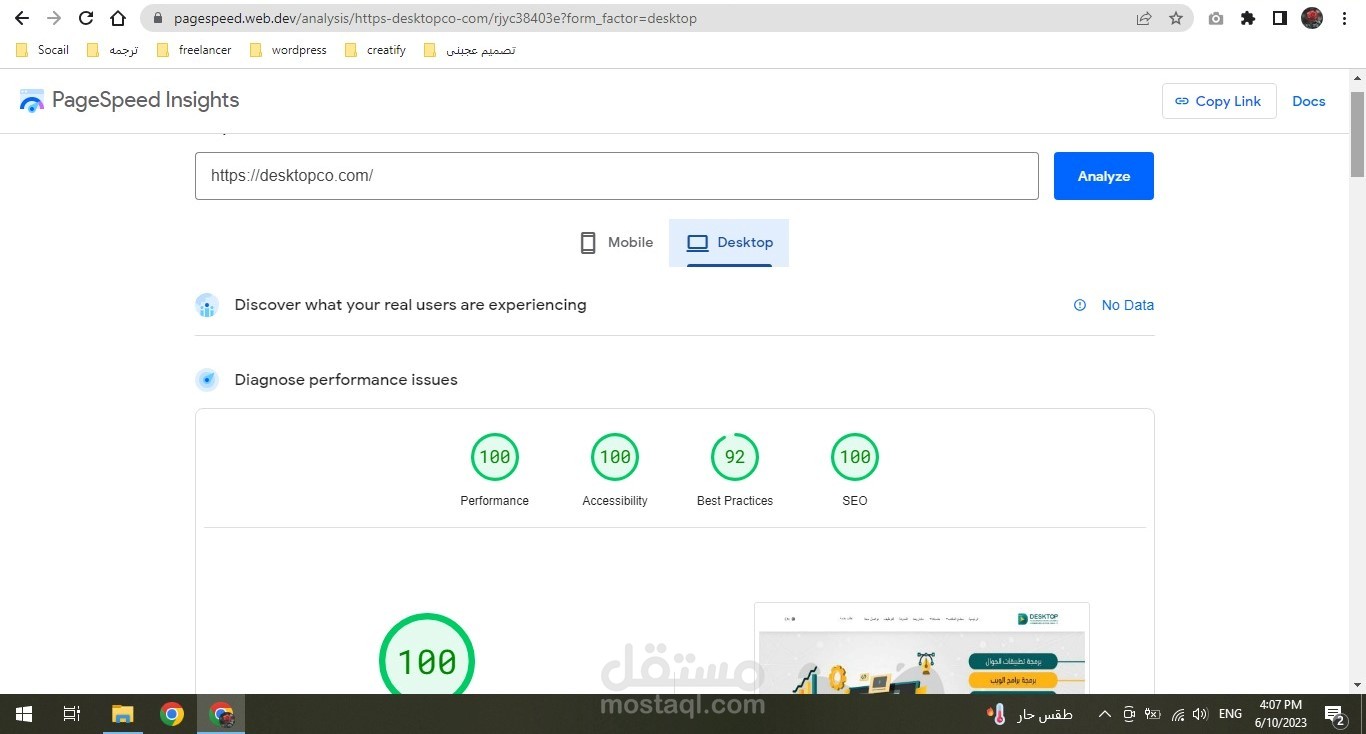Image resolution: width=1366 pixels, height=734 pixels.
Task: Click the No Data link
Action: tap(1128, 305)
